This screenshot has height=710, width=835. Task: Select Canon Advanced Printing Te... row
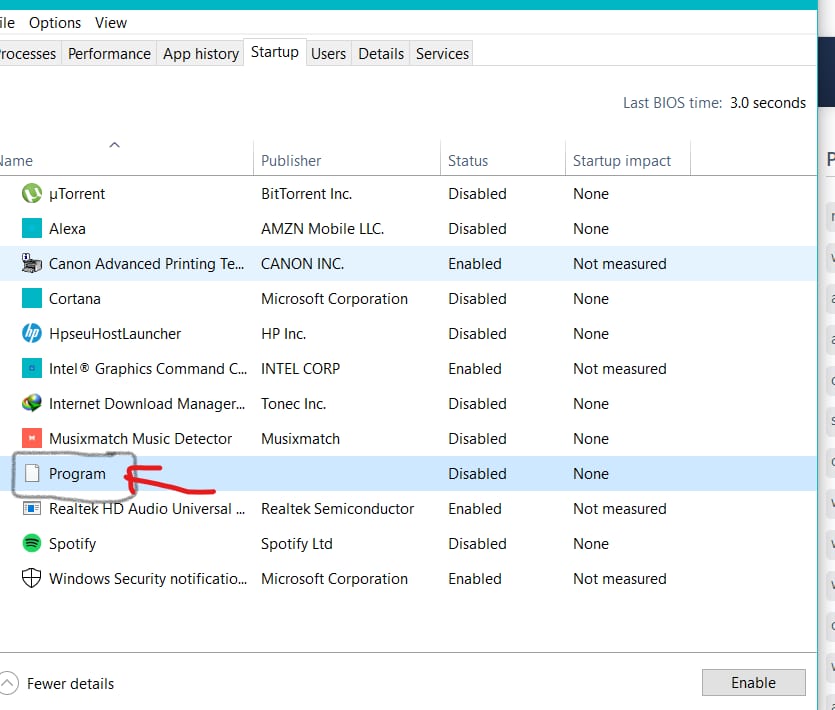coord(408,264)
